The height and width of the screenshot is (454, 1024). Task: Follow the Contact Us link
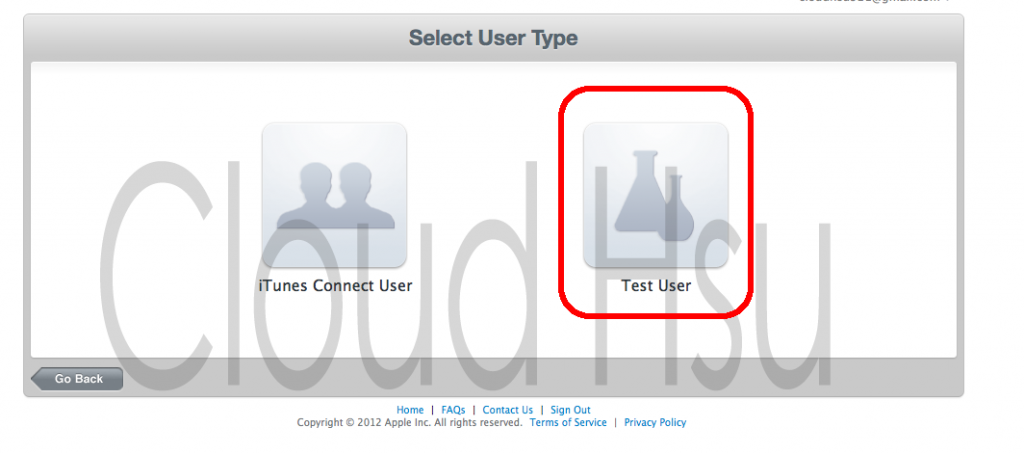coord(507,410)
